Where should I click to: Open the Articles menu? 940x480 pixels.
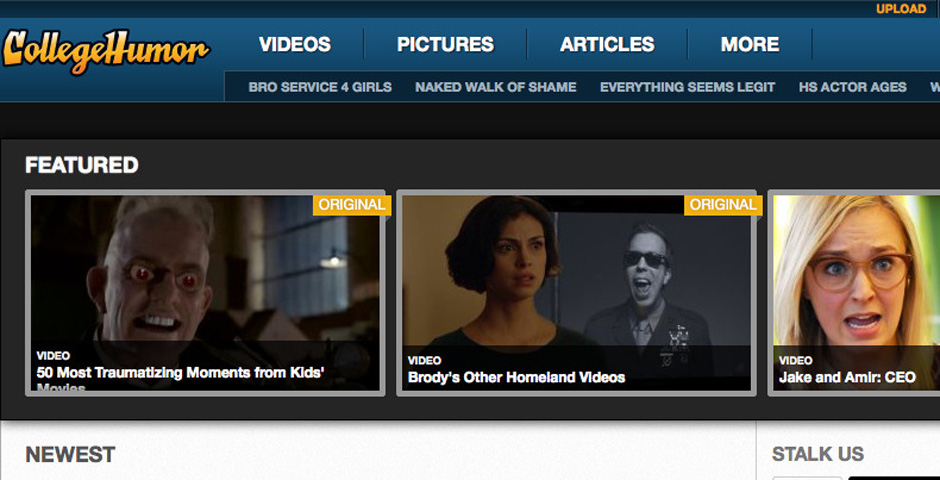[x=607, y=44]
